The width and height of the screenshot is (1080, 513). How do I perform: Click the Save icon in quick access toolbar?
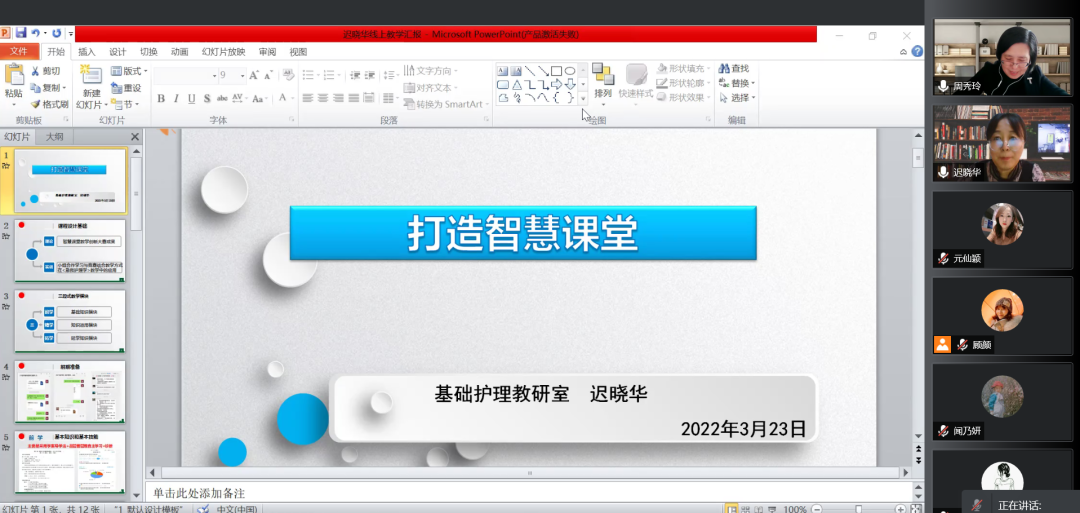coord(21,33)
